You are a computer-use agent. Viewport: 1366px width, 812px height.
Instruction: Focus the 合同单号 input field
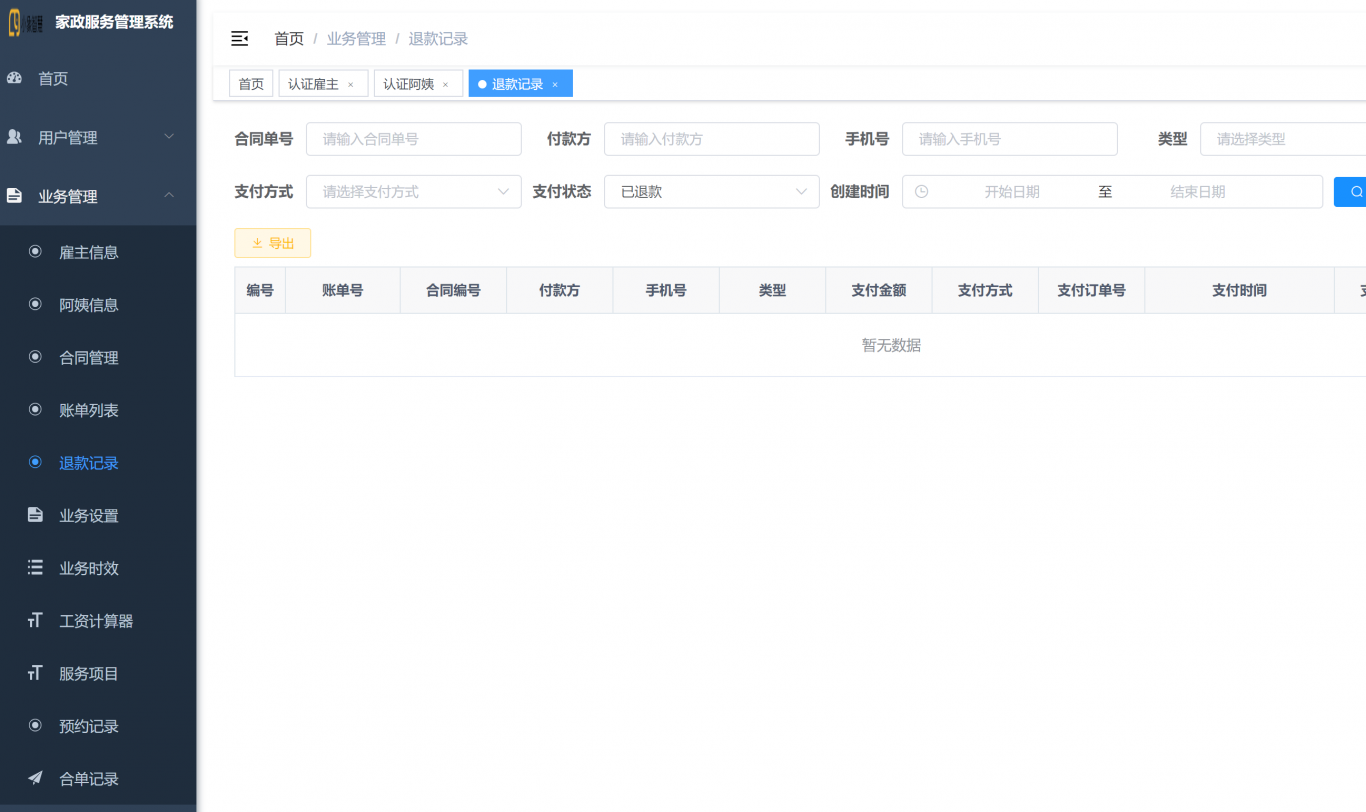(x=414, y=139)
